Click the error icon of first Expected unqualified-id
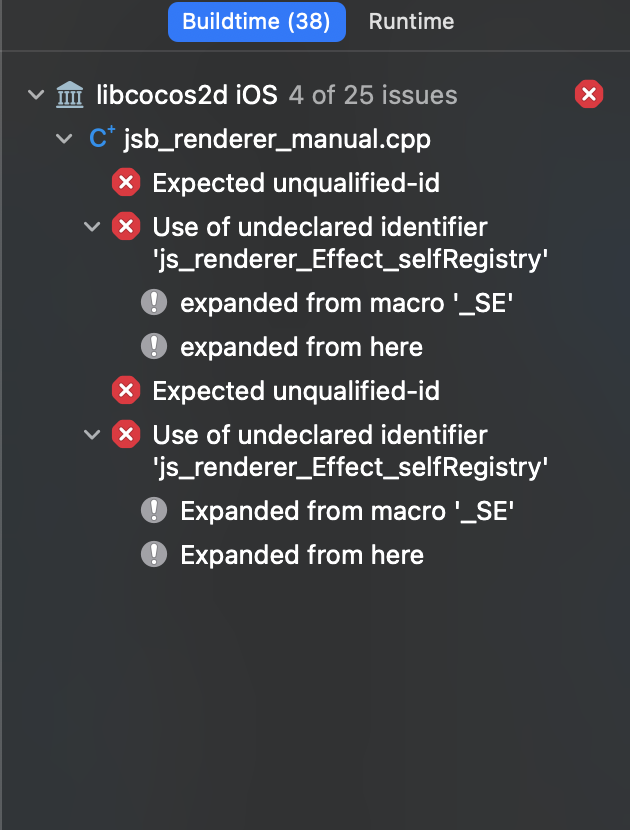 coord(125,183)
